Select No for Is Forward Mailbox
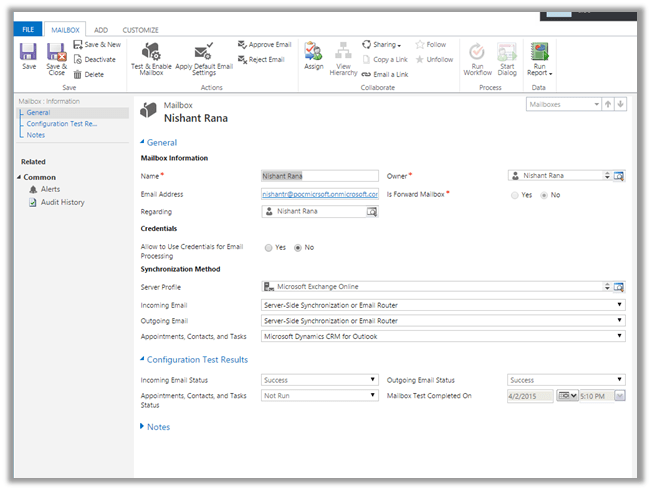 click(544, 195)
